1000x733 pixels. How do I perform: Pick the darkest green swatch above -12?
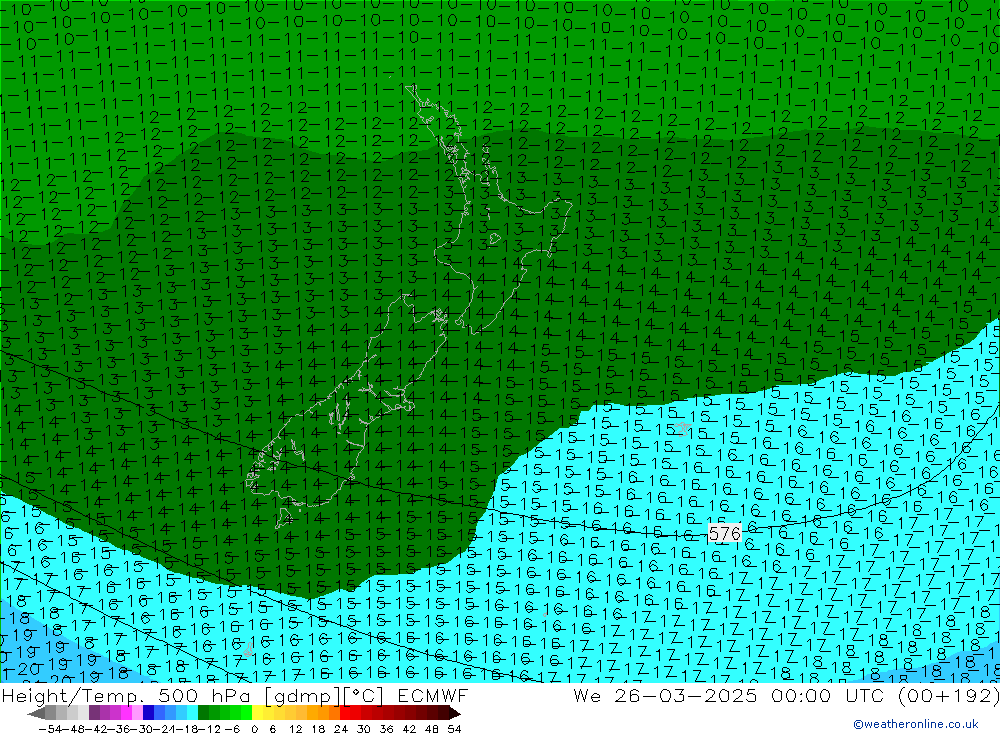point(203,713)
